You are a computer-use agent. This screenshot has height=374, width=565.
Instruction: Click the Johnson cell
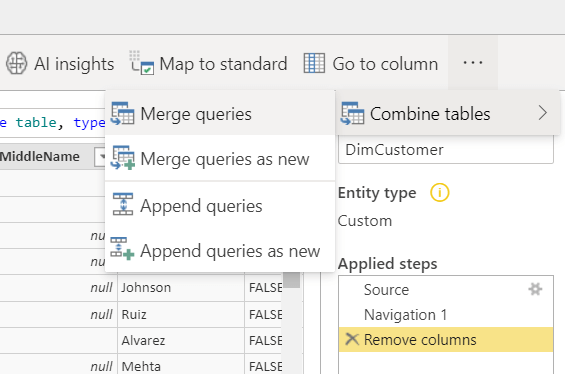[x=181, y=288]
